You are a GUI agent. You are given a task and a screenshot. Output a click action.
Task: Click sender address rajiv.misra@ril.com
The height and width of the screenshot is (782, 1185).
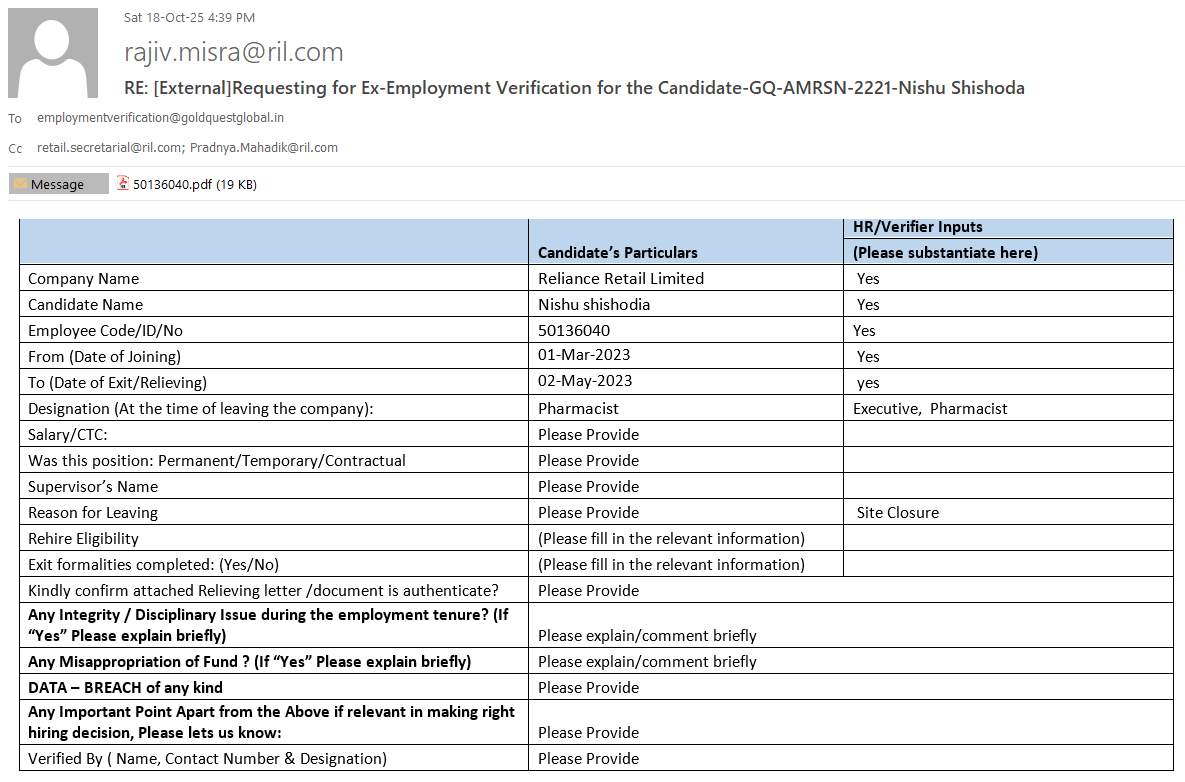233,52
